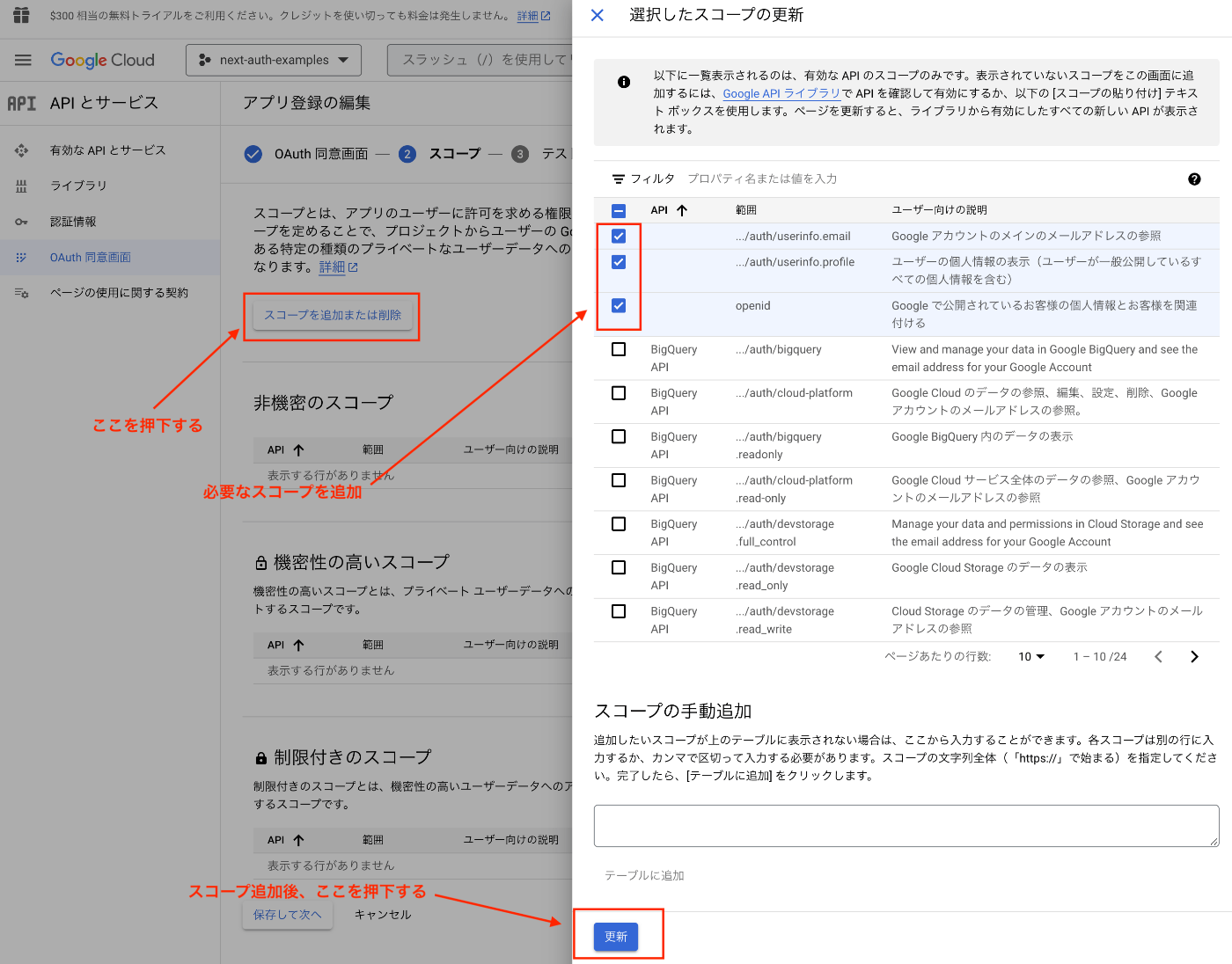Open the hamburger navigation menu
The width and height of the screenshot is (1232, 964).
pyautogui.click(x=23, y=60)
